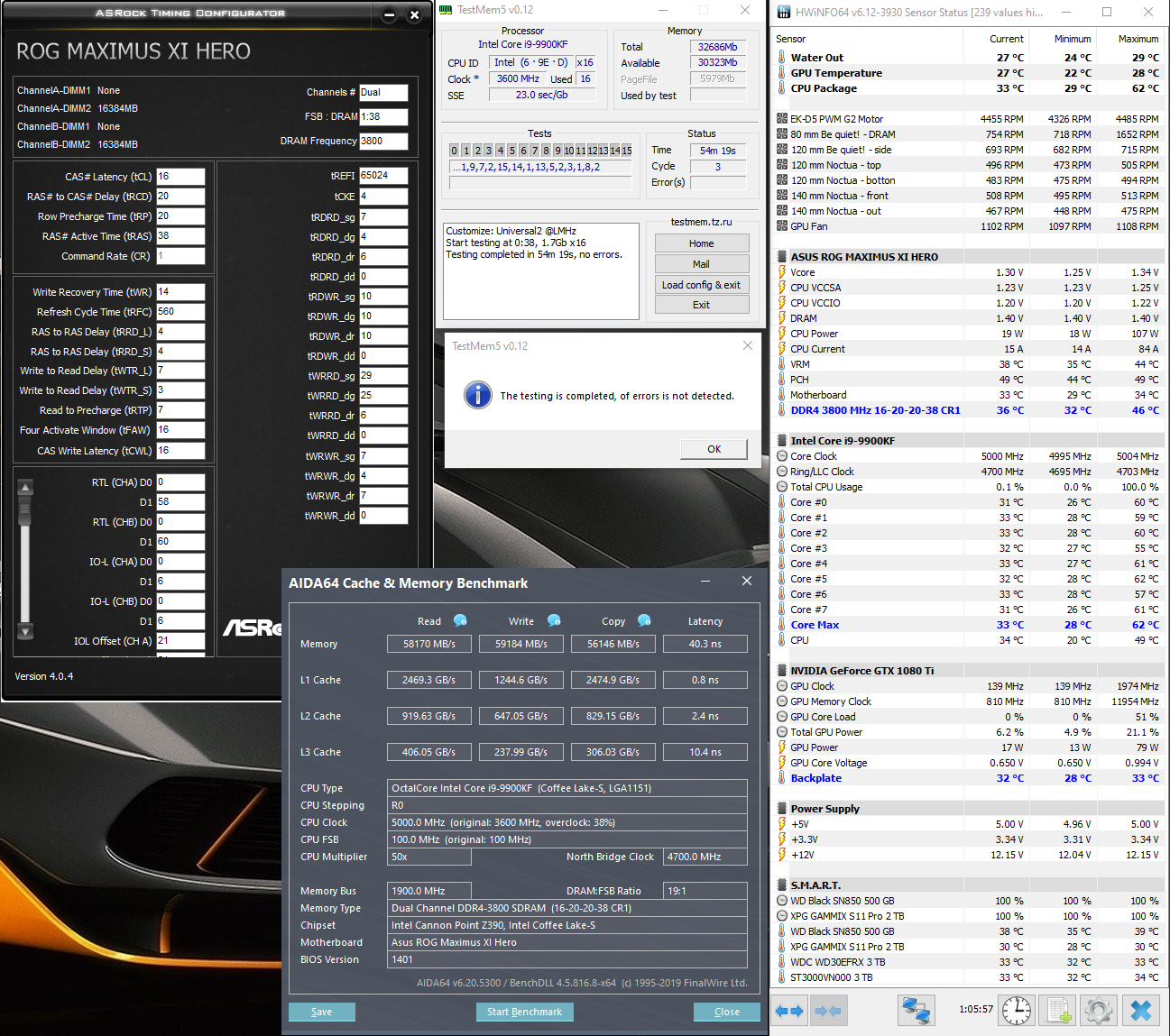Click info icon next to AIDA64 Copy
The width and height of the screenshot is (1170, 1036).
coord(644,620)
